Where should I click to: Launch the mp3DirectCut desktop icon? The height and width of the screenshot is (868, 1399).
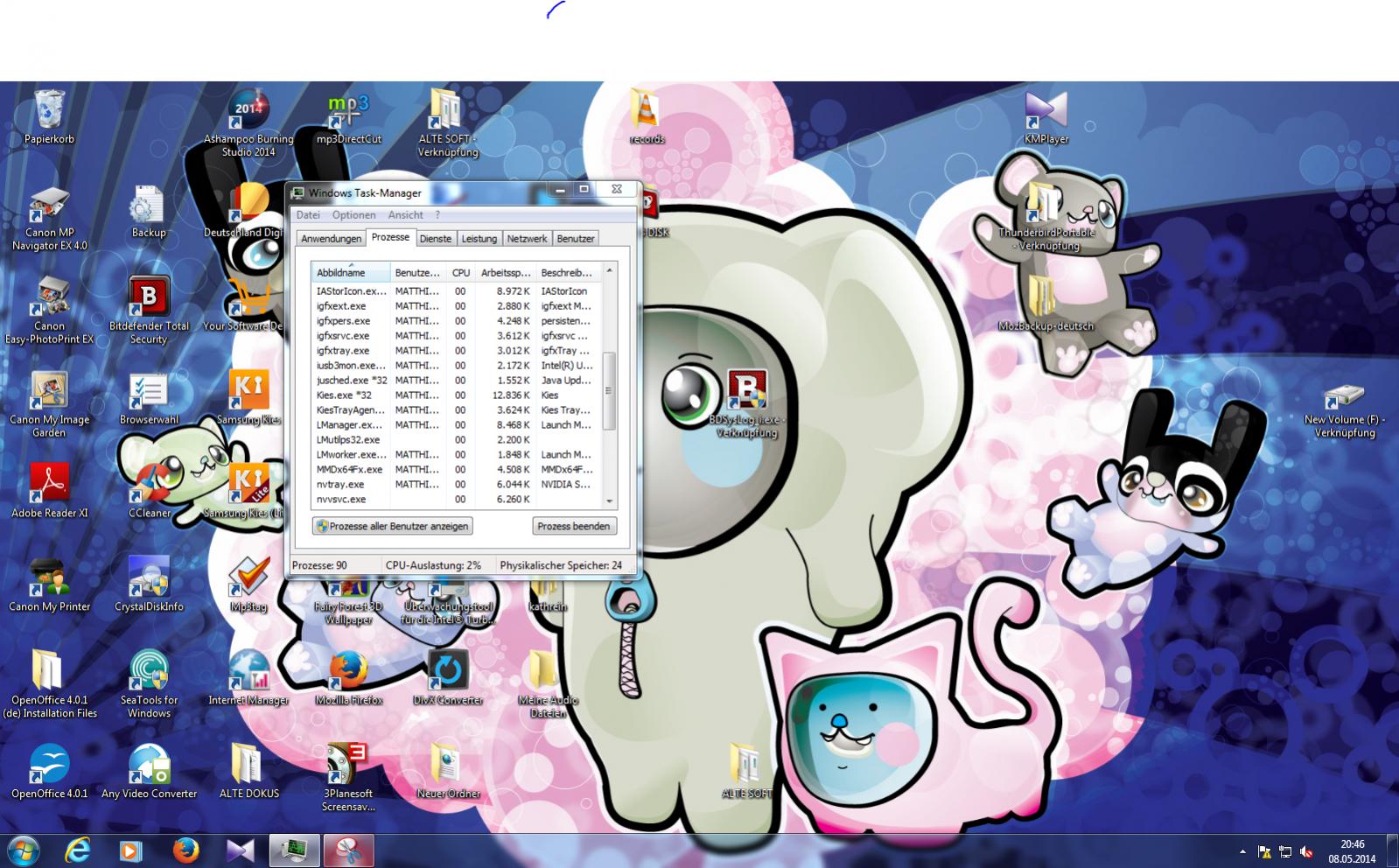point(348,116)
